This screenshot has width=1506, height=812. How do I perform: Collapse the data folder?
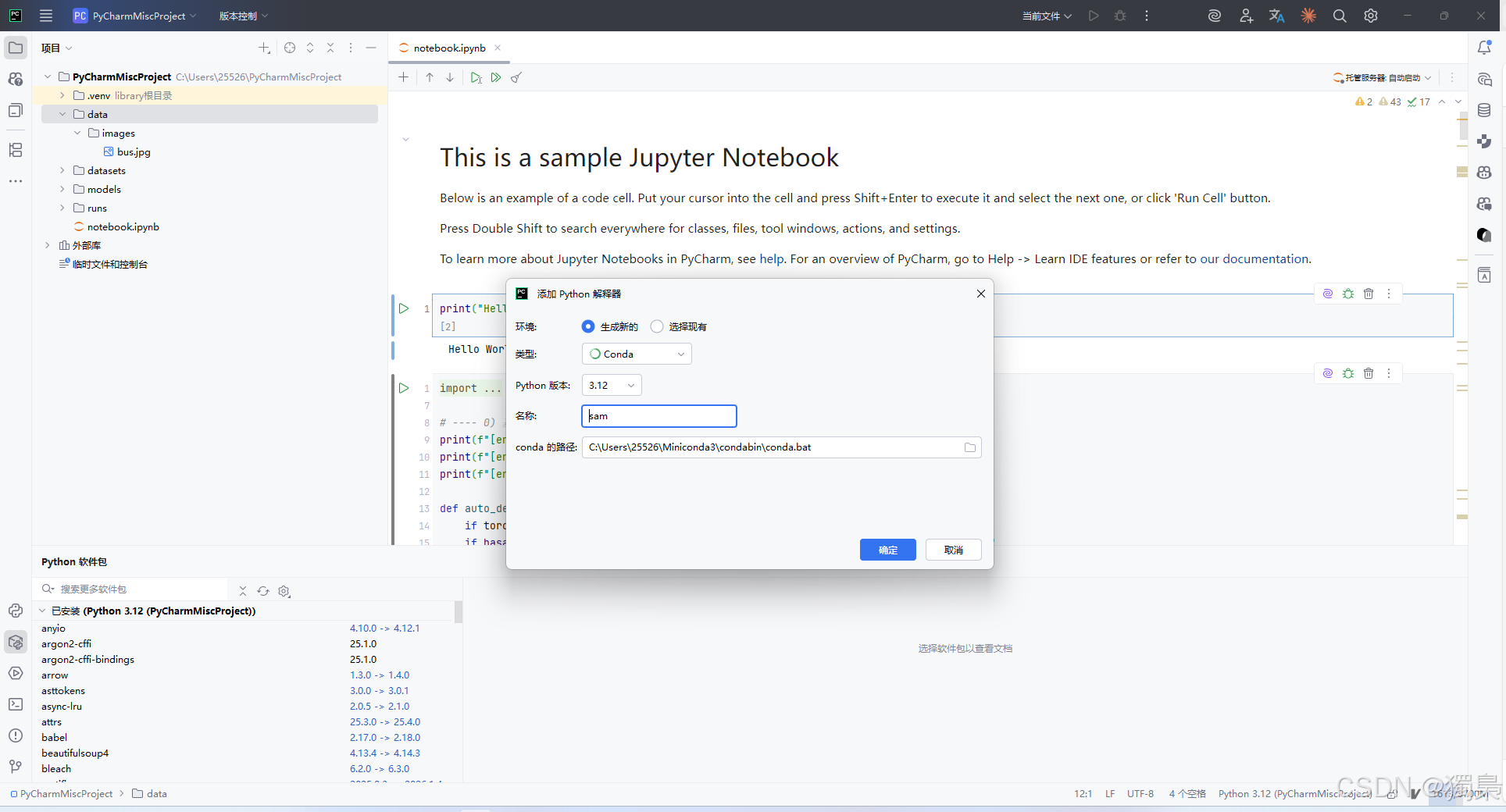62,114
